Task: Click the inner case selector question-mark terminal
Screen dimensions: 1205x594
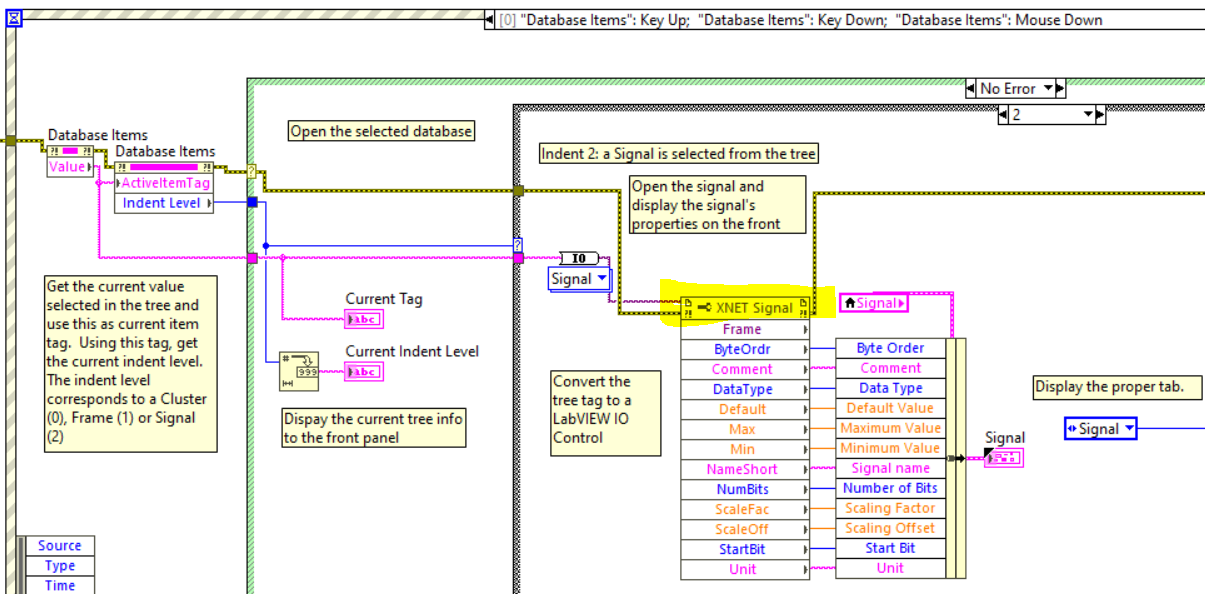Action: [x=517, y=244]
